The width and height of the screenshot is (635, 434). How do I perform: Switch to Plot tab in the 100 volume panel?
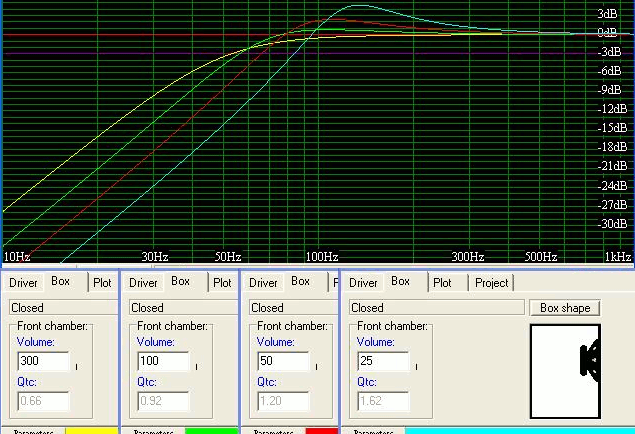tap(222, 283)
